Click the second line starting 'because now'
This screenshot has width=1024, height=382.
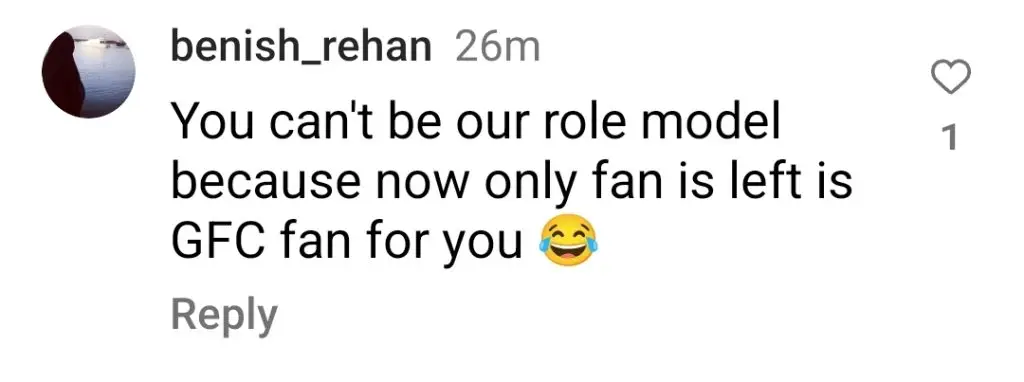[x=511, y=183]
